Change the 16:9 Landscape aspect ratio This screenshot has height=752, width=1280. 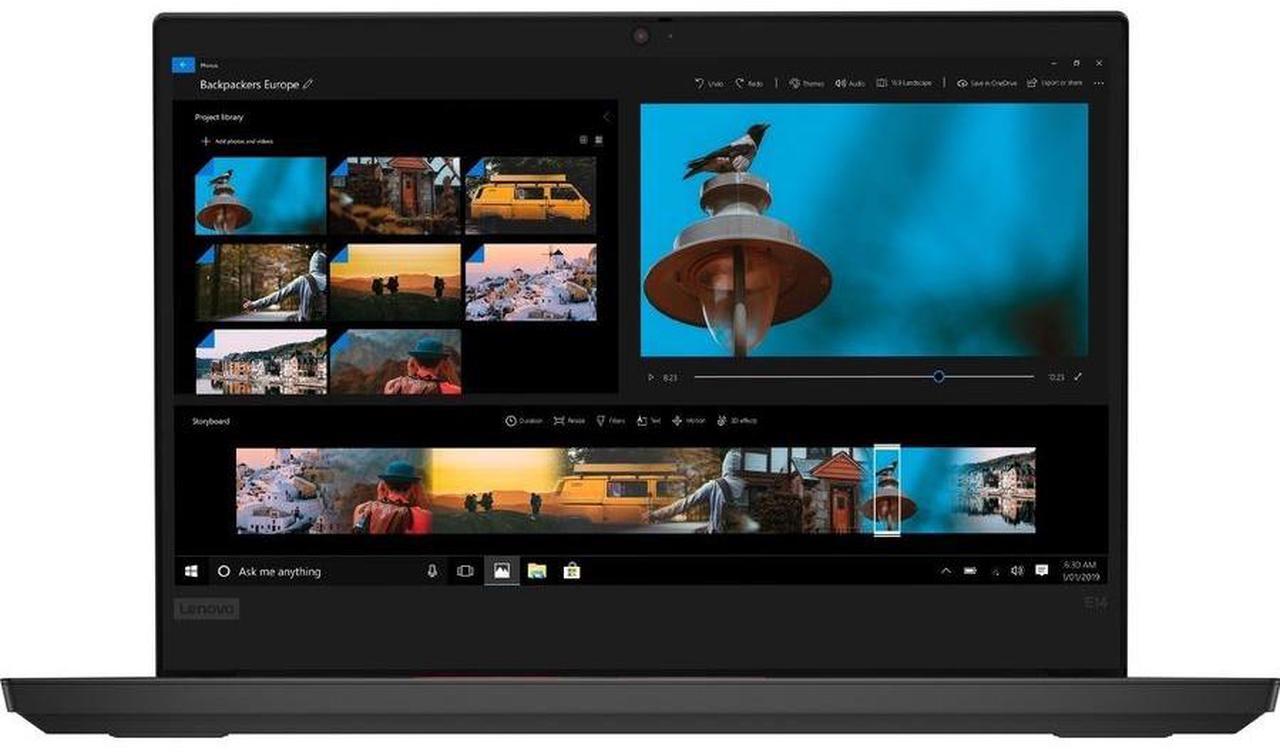coord(905,84)
